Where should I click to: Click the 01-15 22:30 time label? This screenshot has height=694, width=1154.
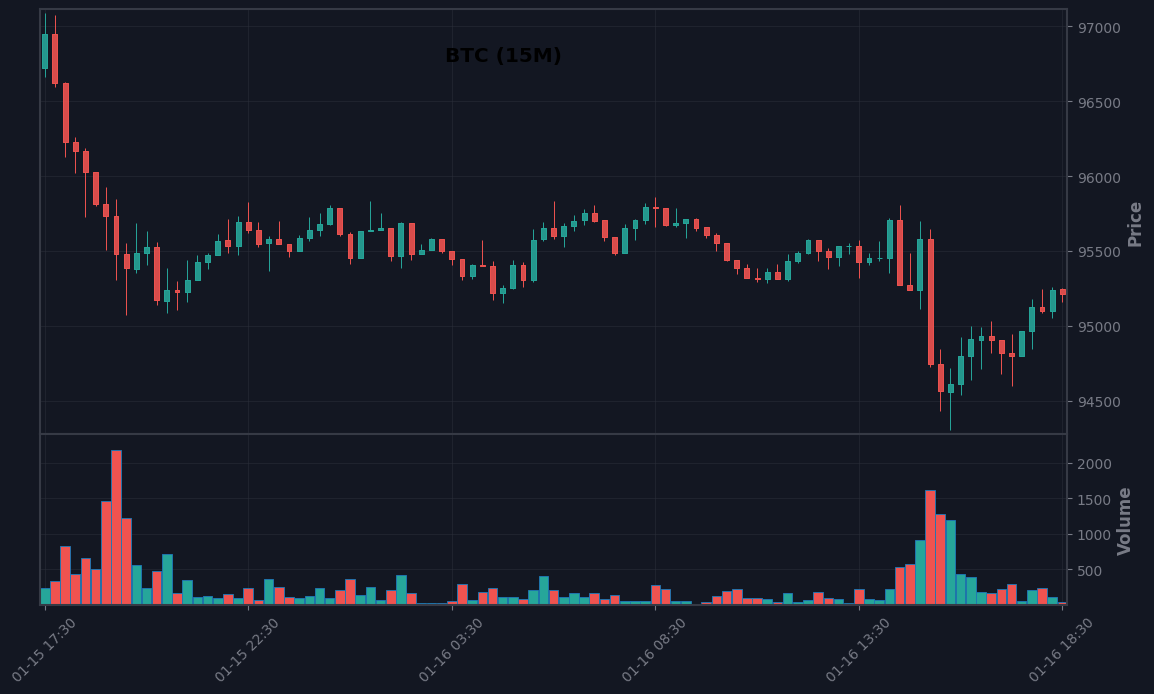tap(247, 650)
